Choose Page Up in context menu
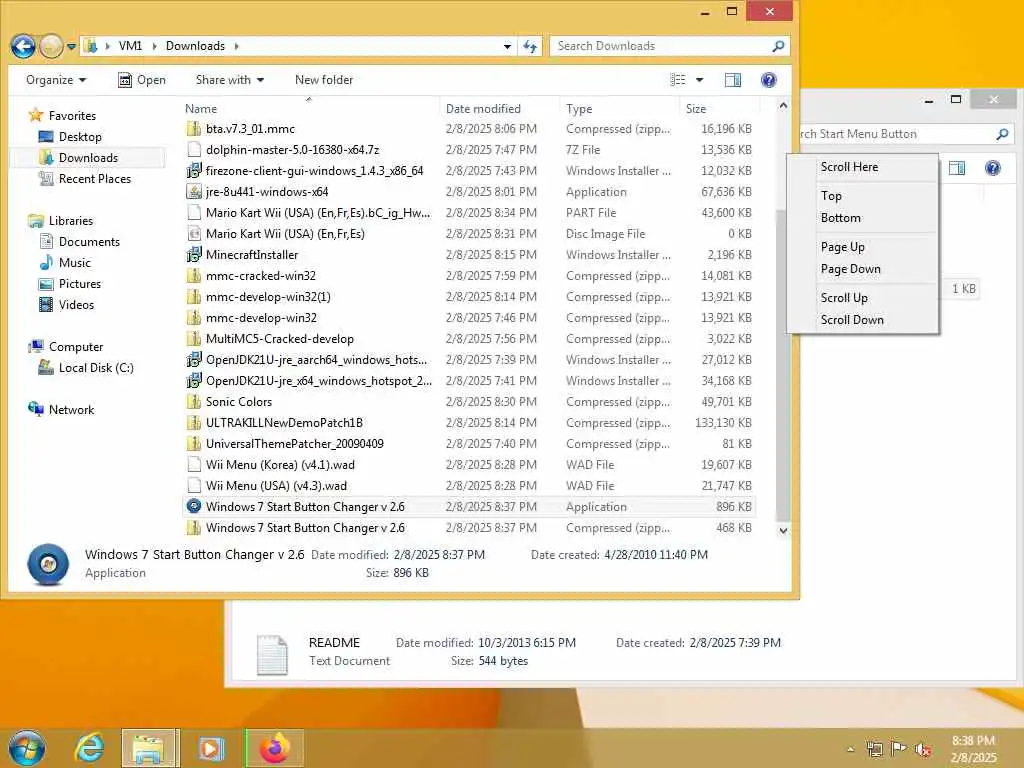This screenshot has height=768, width=1024. [842, 246]
